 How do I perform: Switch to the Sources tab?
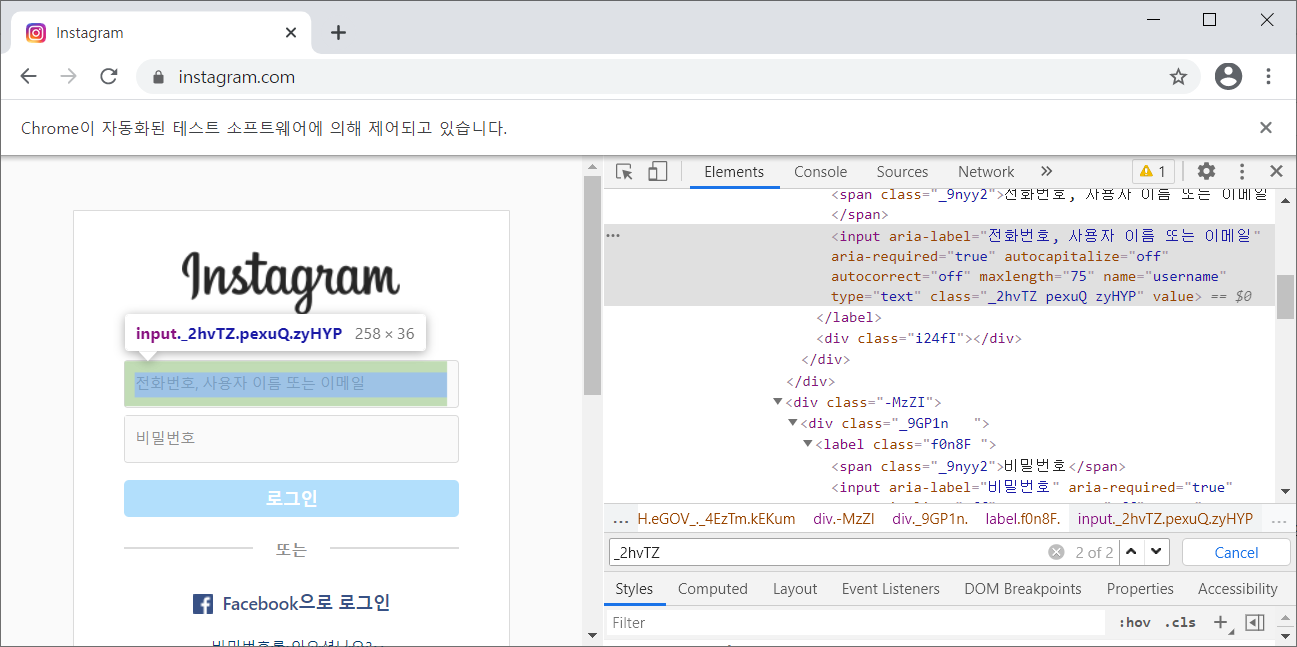pyautogui.click(x=902, y=172)
